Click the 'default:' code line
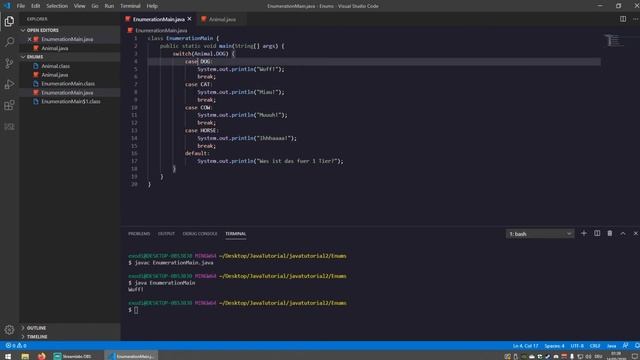Image resolution: width=640 pixels, height=360 pixels. click(197, 153)
